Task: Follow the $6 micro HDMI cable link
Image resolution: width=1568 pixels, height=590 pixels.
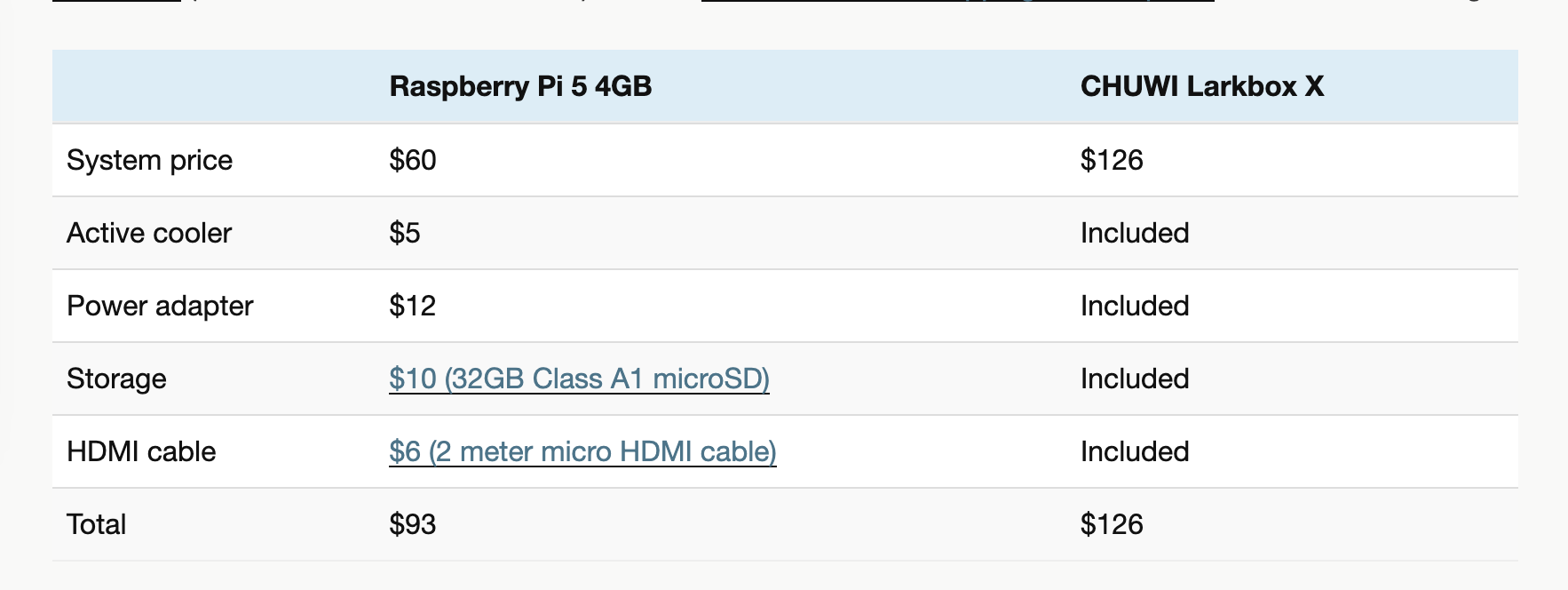Action: click(582, 451)
